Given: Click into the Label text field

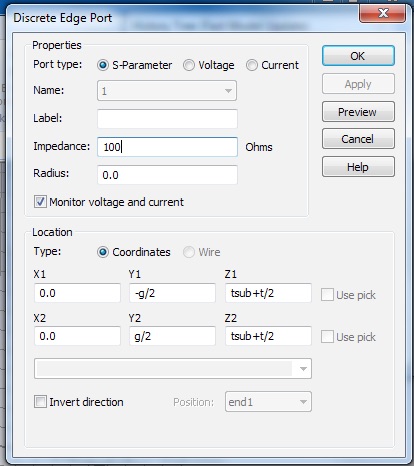Looking at the screenshot, I should pyautogui.click(x=167, y=118).
